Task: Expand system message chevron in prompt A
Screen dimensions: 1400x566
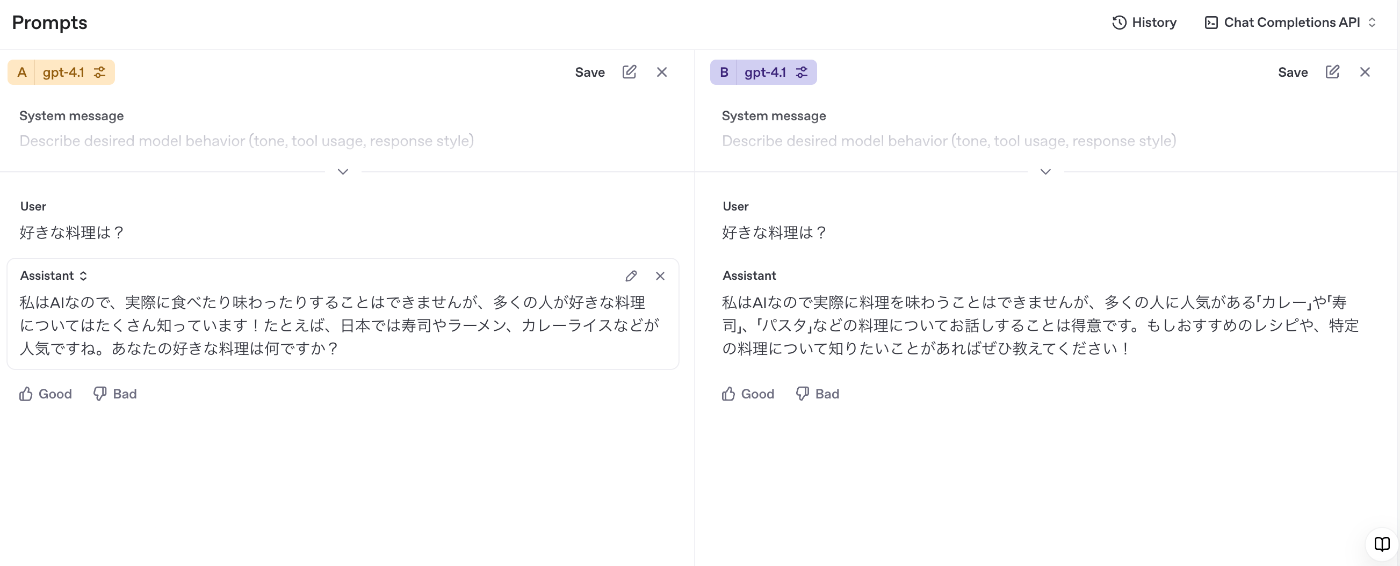Action: point(343,172)
